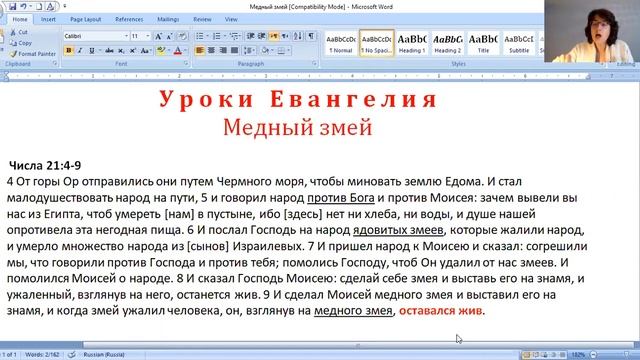The width and height of the screenshot is (640, 360).
Task: Increase paragraph indent
Action: coord(262,36)
